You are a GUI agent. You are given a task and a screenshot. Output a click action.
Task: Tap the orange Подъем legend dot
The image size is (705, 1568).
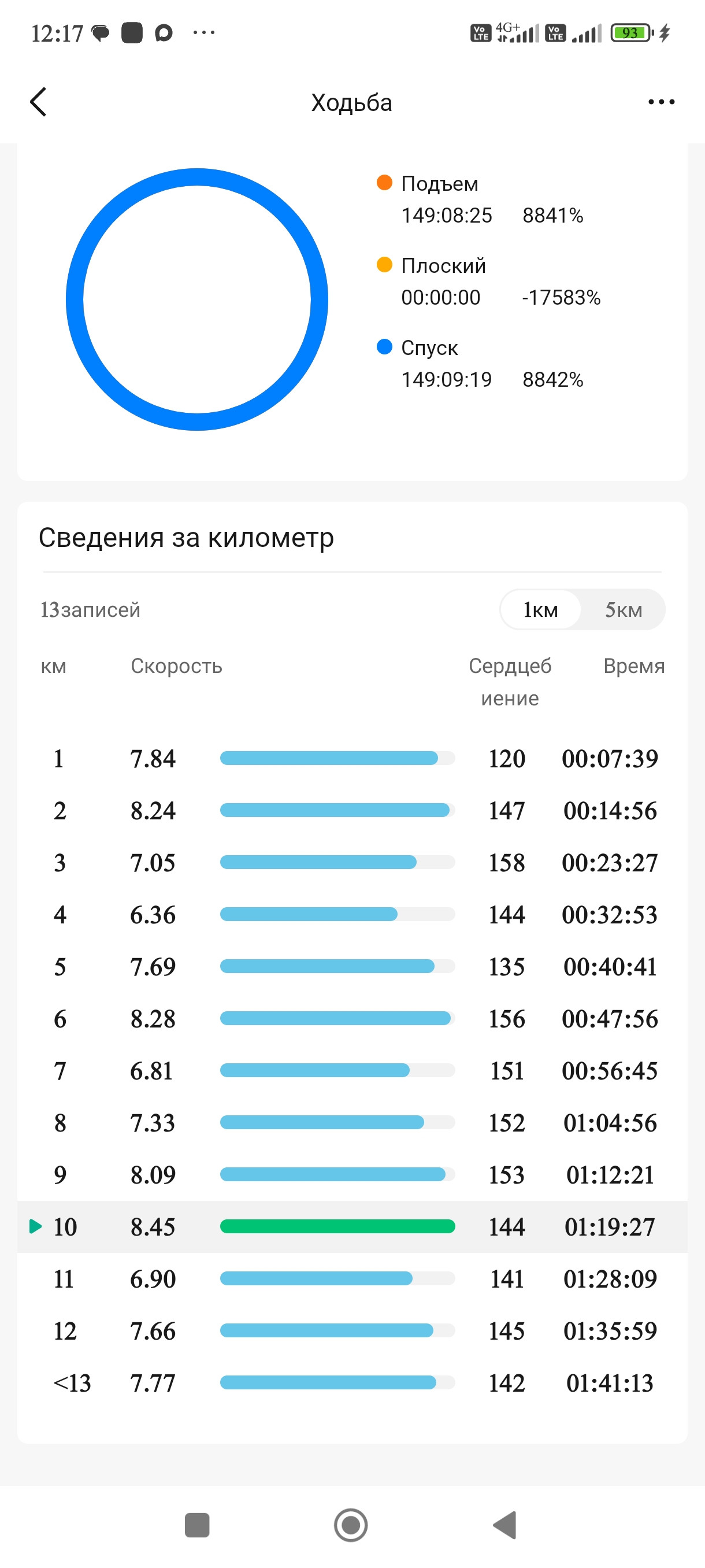point(384,183)
